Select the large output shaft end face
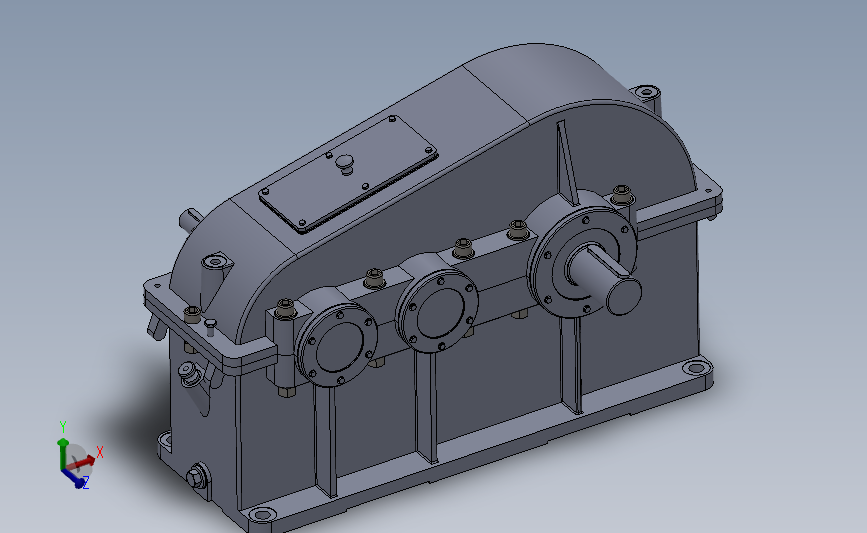Screen dimensions: 867x533 [624, 296]
